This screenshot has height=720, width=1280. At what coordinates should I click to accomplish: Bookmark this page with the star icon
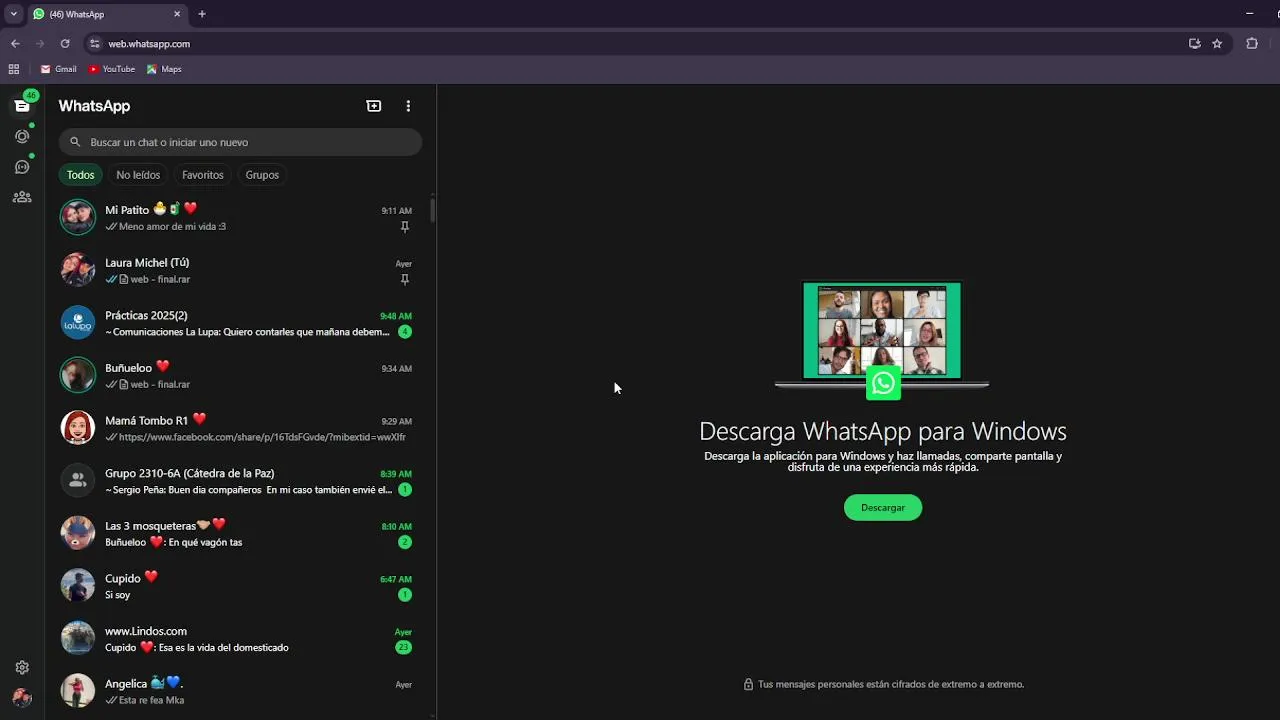click(1217, 44)
